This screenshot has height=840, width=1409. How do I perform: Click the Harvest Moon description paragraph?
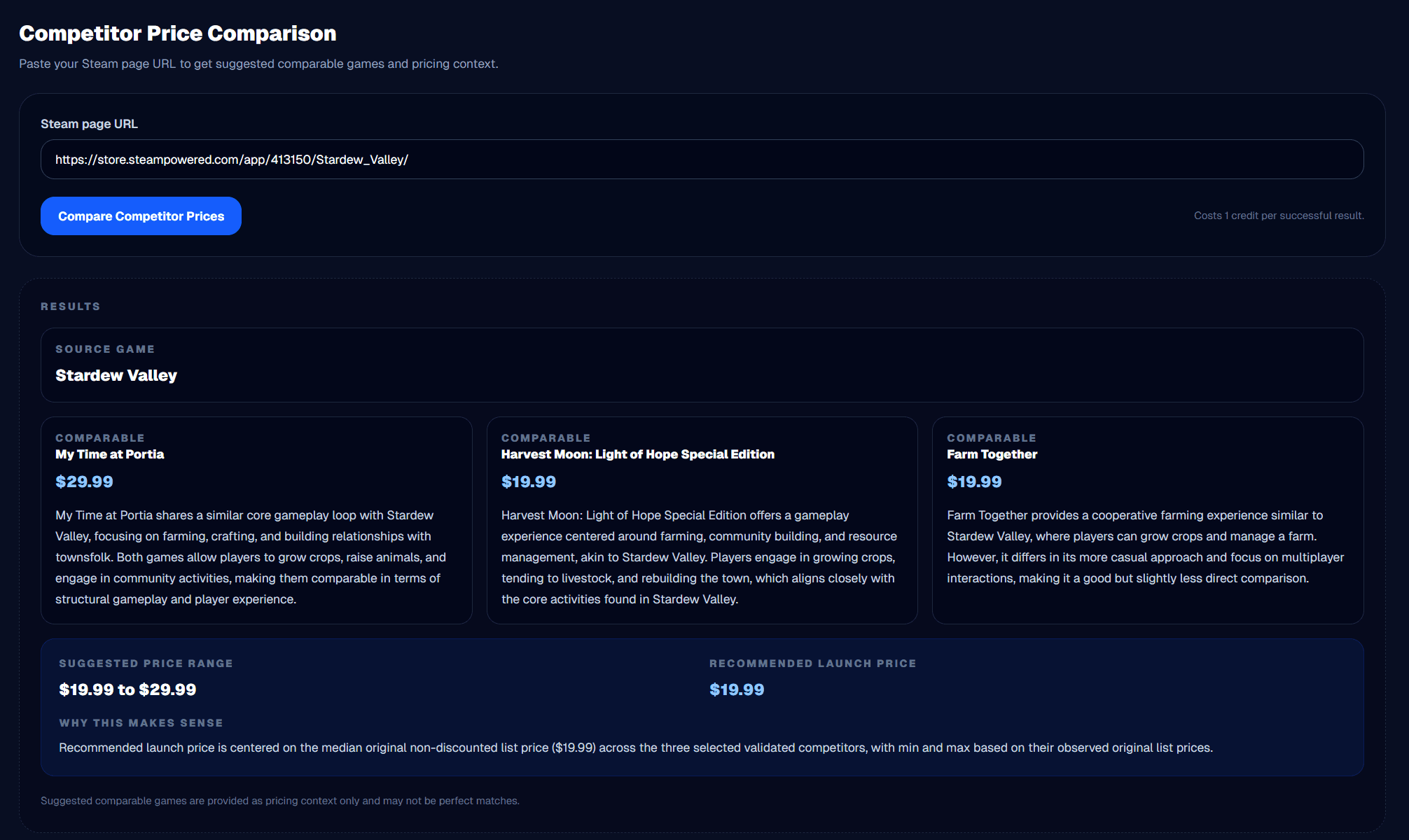[x=699, y=557]
